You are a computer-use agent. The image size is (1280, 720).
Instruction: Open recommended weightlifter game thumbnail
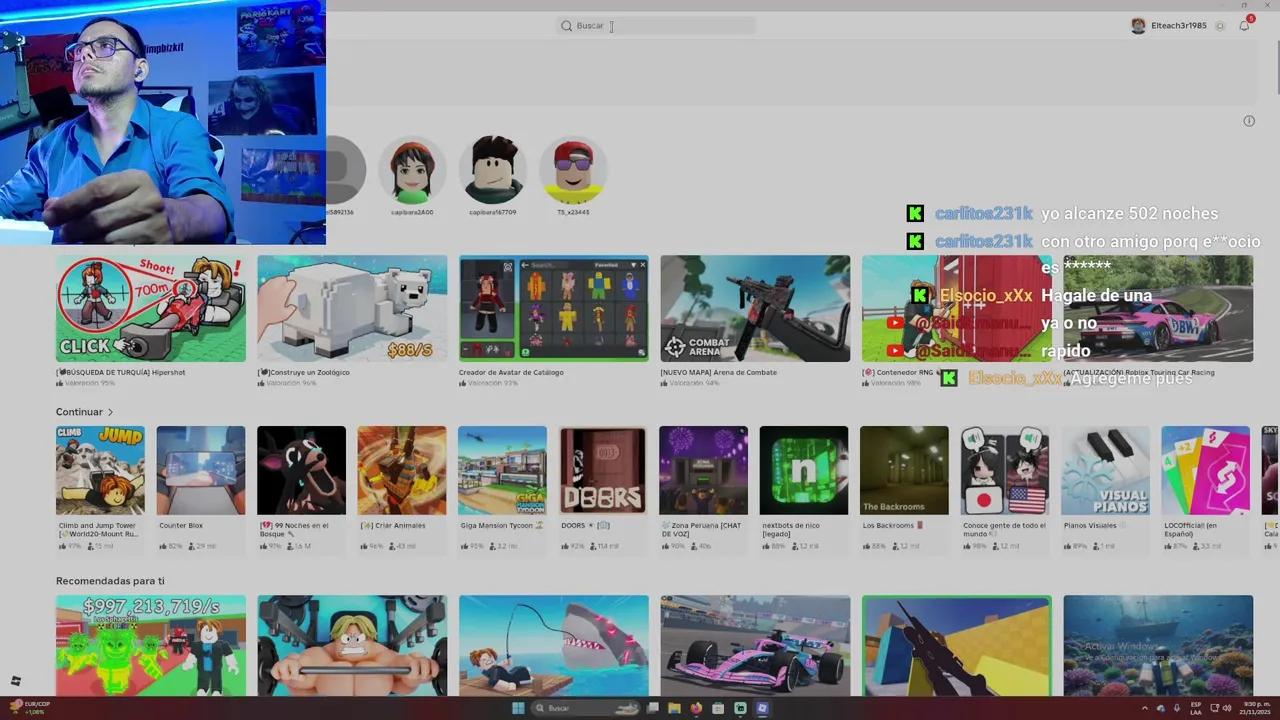[x=352, y=646]
